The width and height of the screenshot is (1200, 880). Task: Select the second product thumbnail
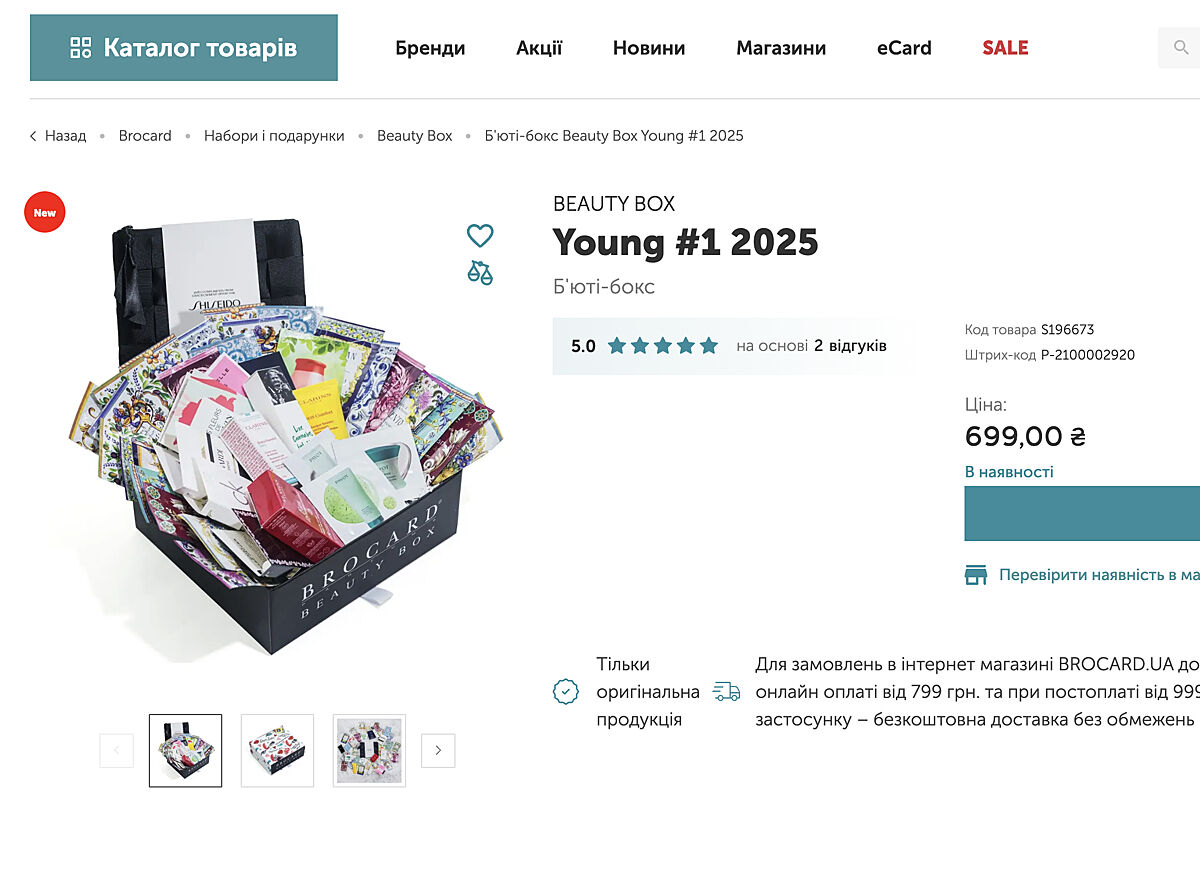pos(277,751)
